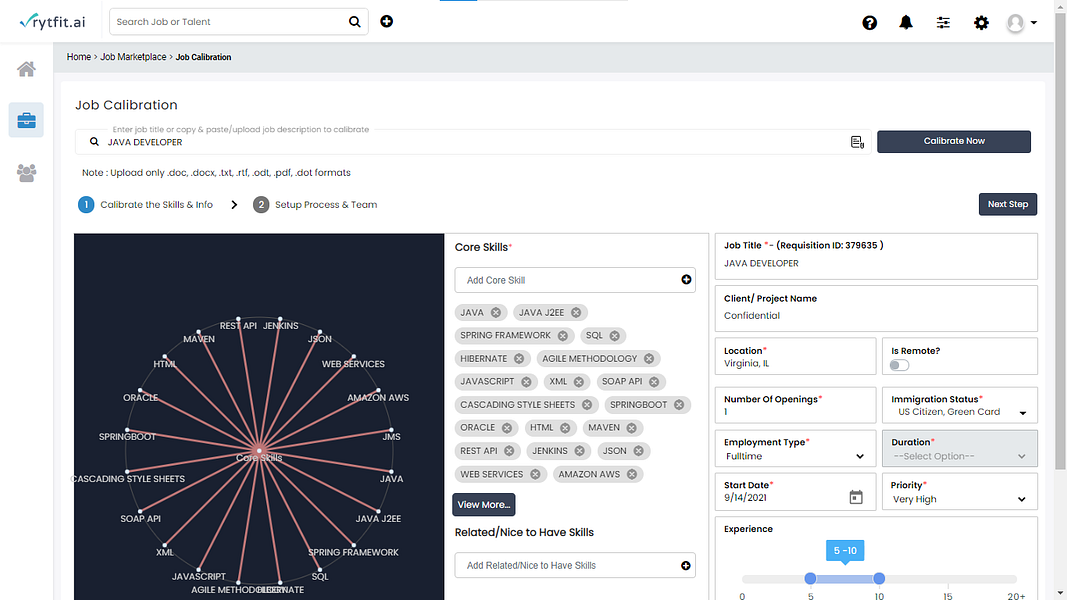Image resolution: width=1067 pixels, height=600 pixels.
Task: Click the plus icon in Add Related Skills
Action: click(685, 565)
